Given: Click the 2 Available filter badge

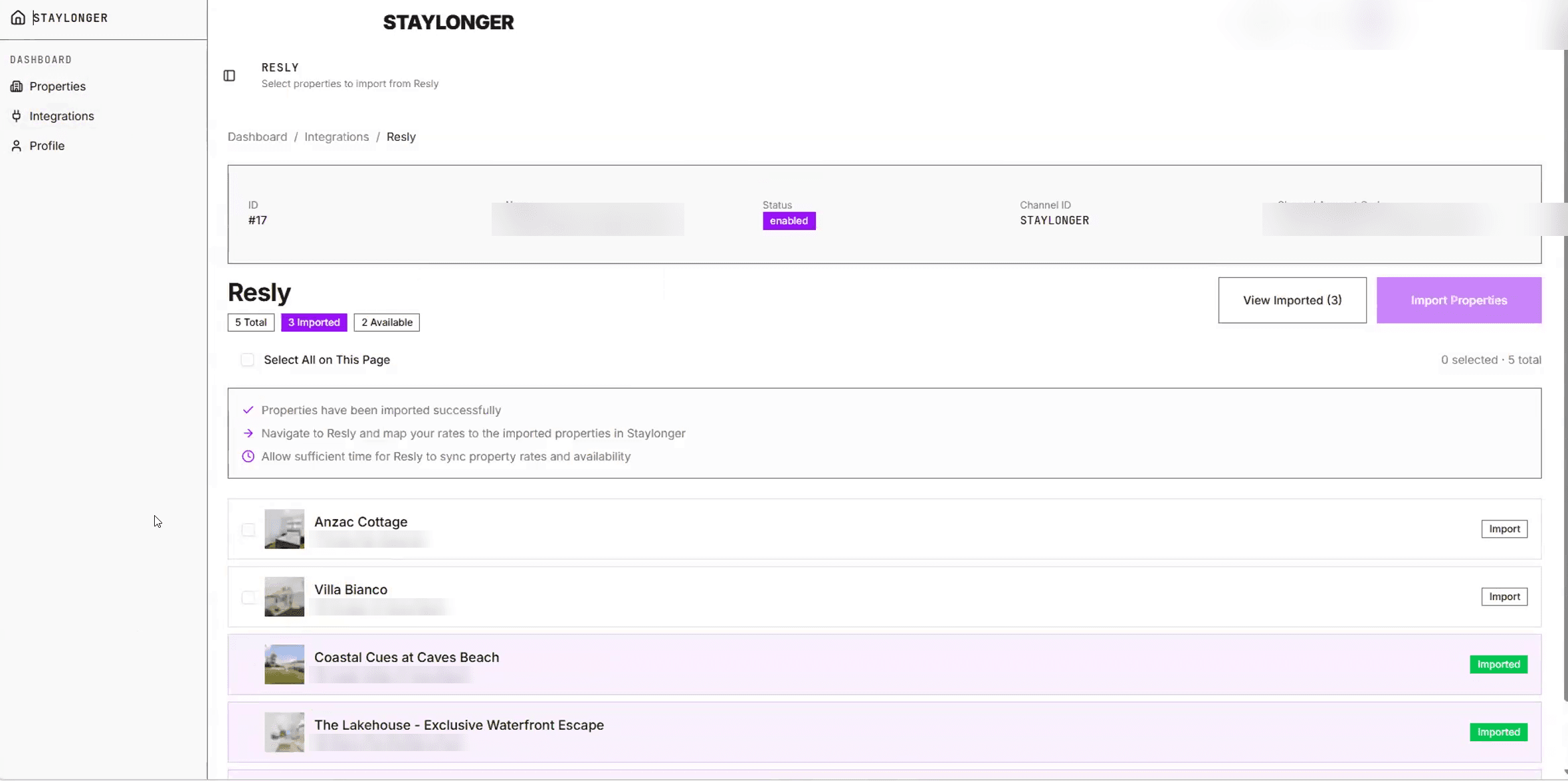Looking at the screenshot, I should pyautogui.click(x=387, y=322).
